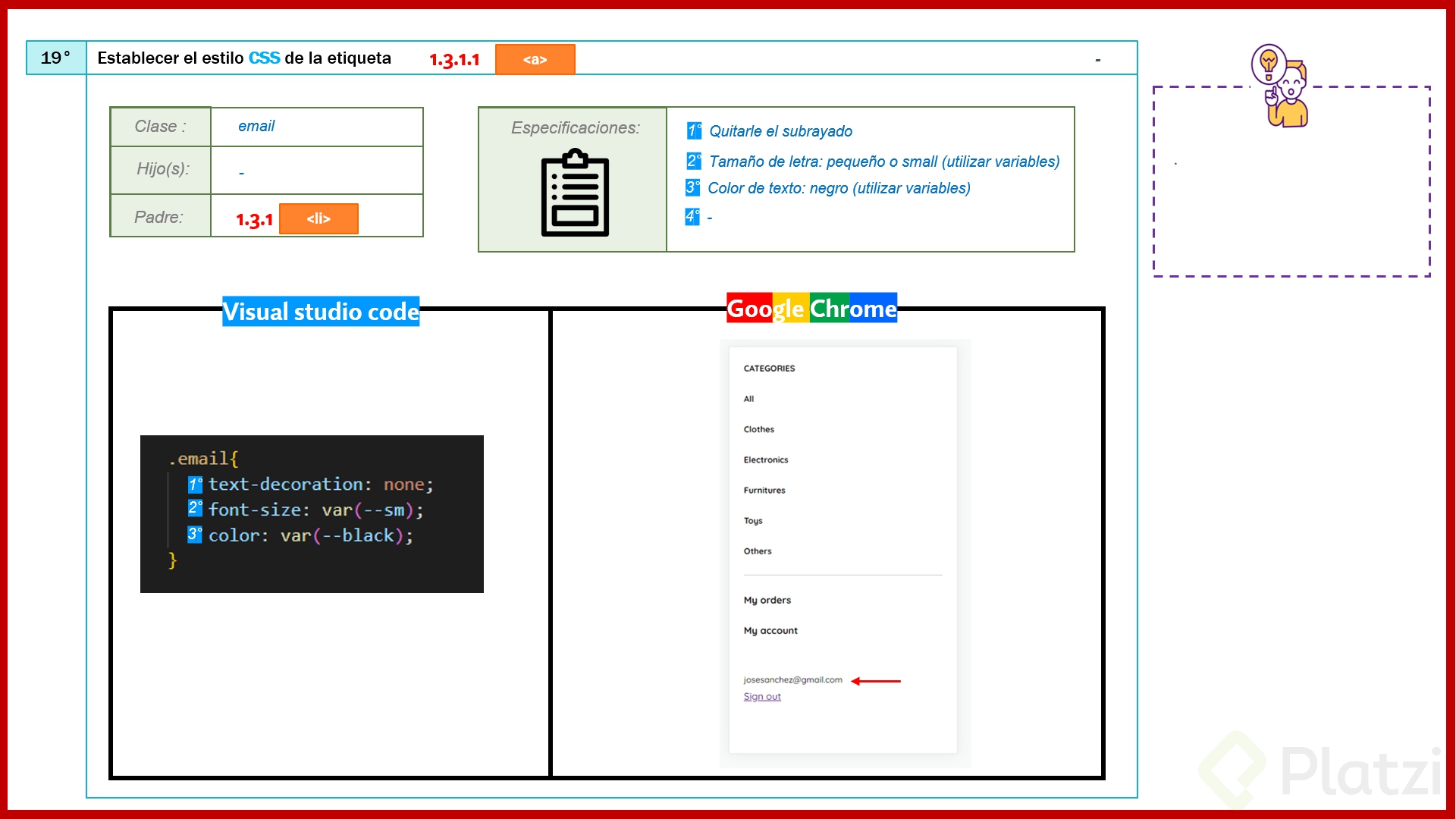Click the orange <li> tag button in Padre row
The image size is (1456, 819).
click(x=318, y=218)
